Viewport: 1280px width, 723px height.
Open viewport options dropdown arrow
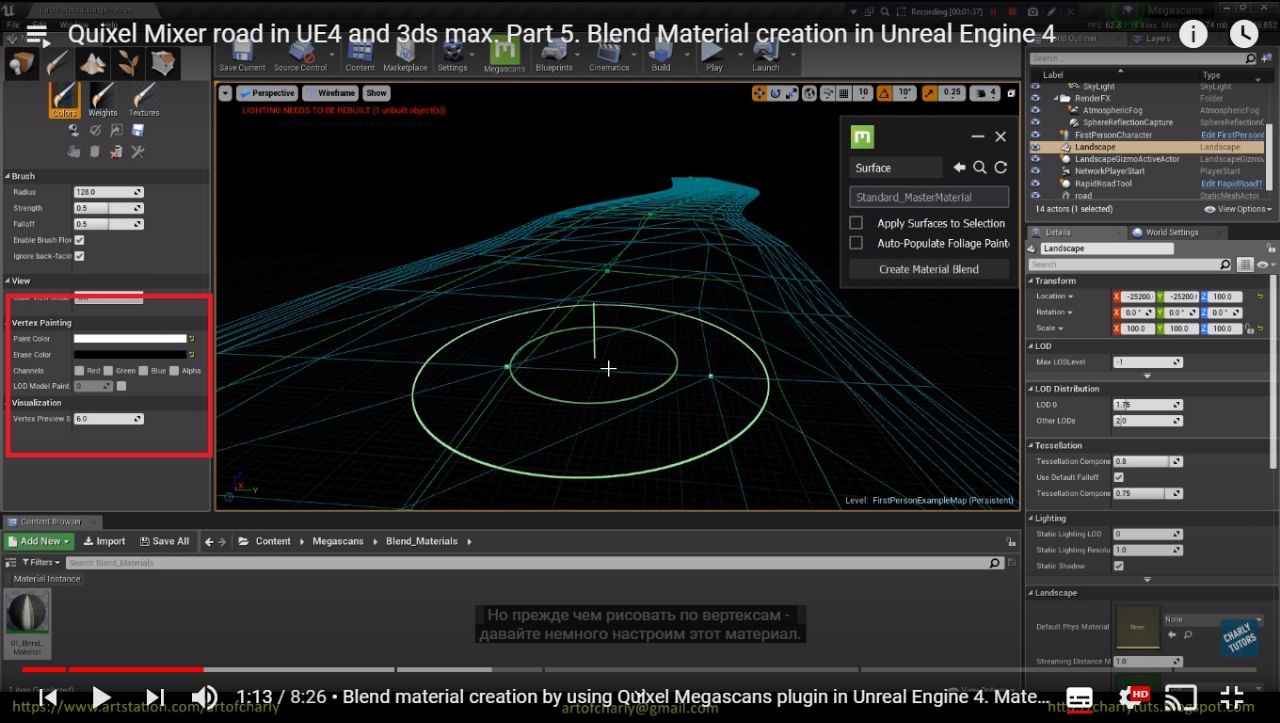click(x=225, y=93)
